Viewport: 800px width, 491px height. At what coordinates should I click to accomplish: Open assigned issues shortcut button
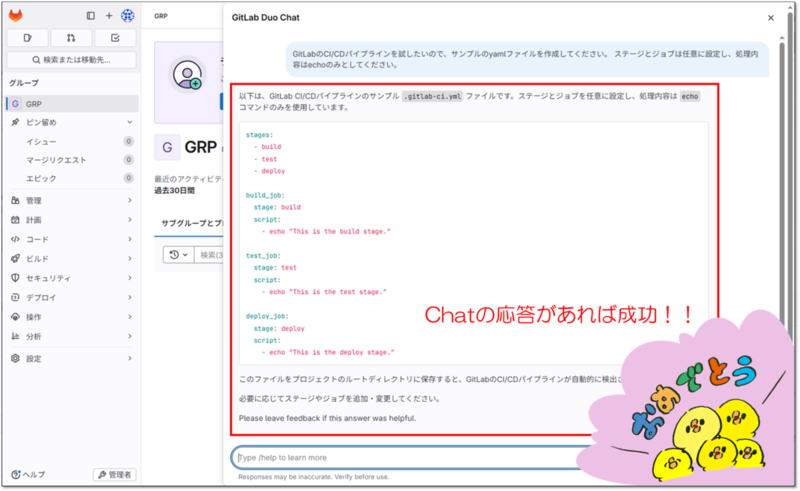[28, 38]
